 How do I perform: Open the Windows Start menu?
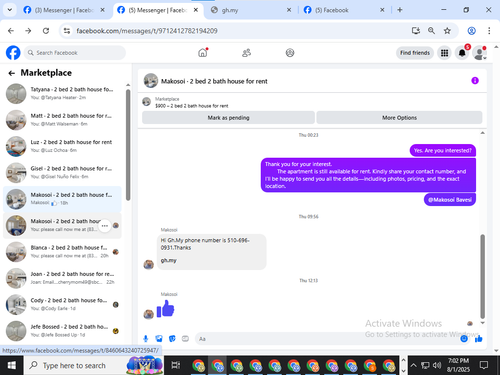tap(11, 365)
